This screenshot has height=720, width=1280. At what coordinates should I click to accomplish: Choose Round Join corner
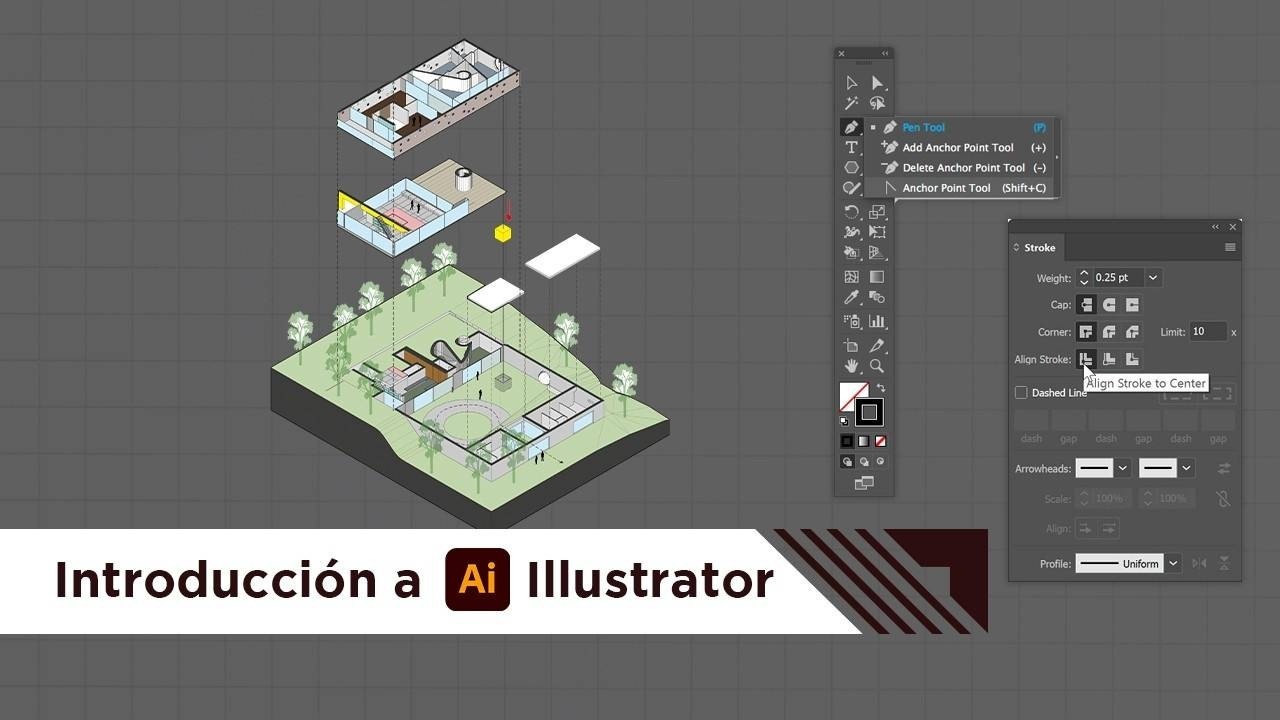click(x=1109, y=332)
